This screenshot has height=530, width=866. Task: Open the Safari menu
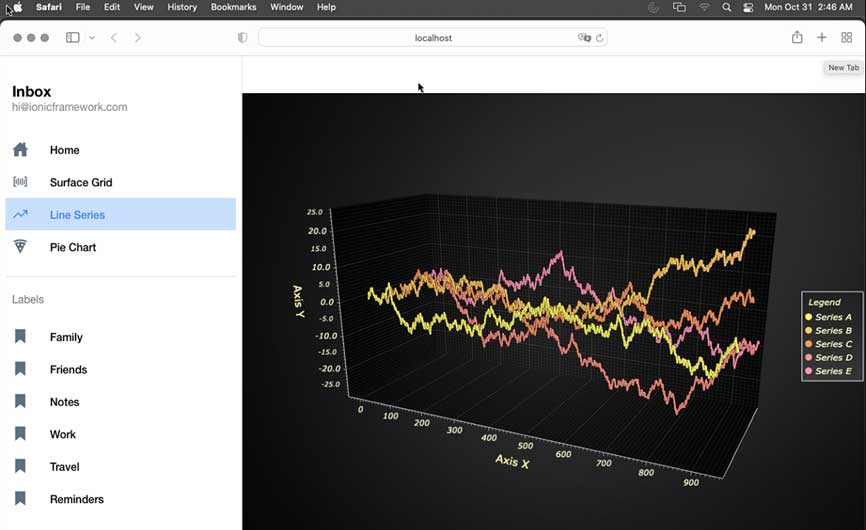point(49,7)
